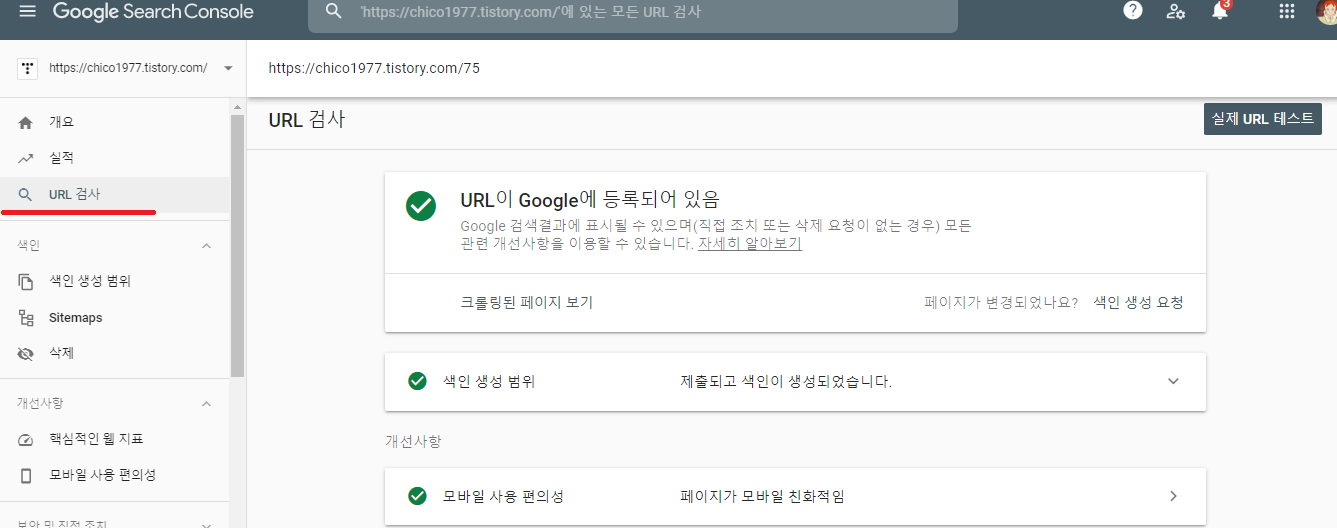Open the hamburger main menu
Viewport: 1337px width, 528px height.
tap(27, 11)
